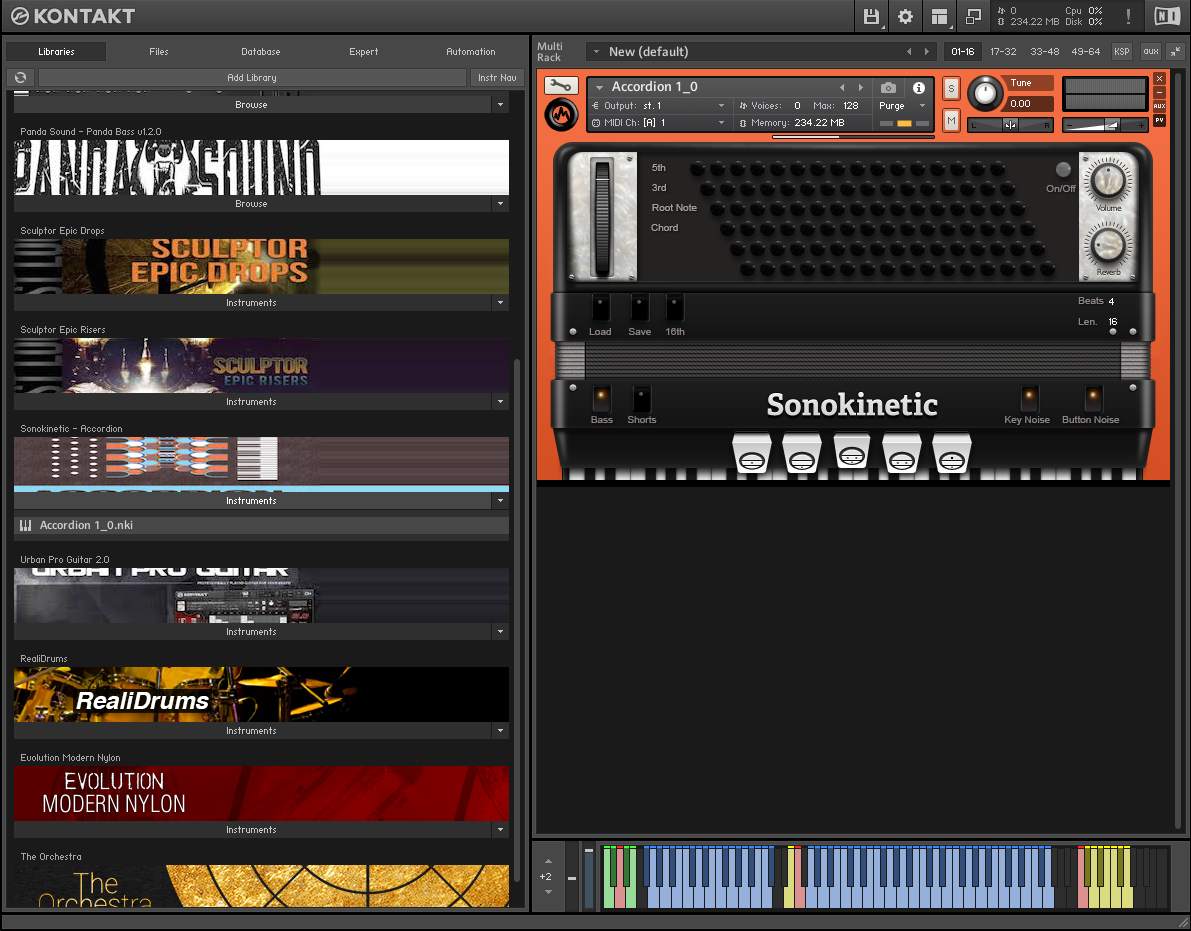The image size is (1191, 931).
Task: Open the multi preset name dropdown
Action: pyautogui.click(x=597, y=52)
